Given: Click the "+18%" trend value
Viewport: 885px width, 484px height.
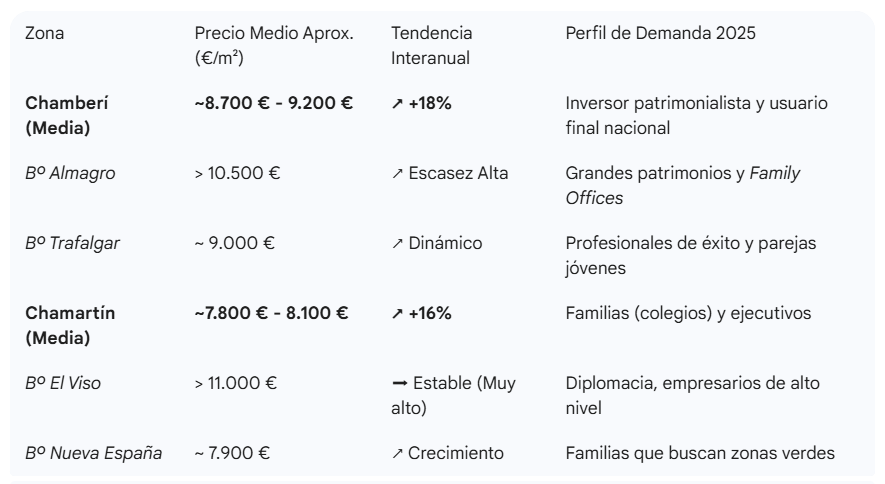Looking at the screenshot, I should click(422, 103).
